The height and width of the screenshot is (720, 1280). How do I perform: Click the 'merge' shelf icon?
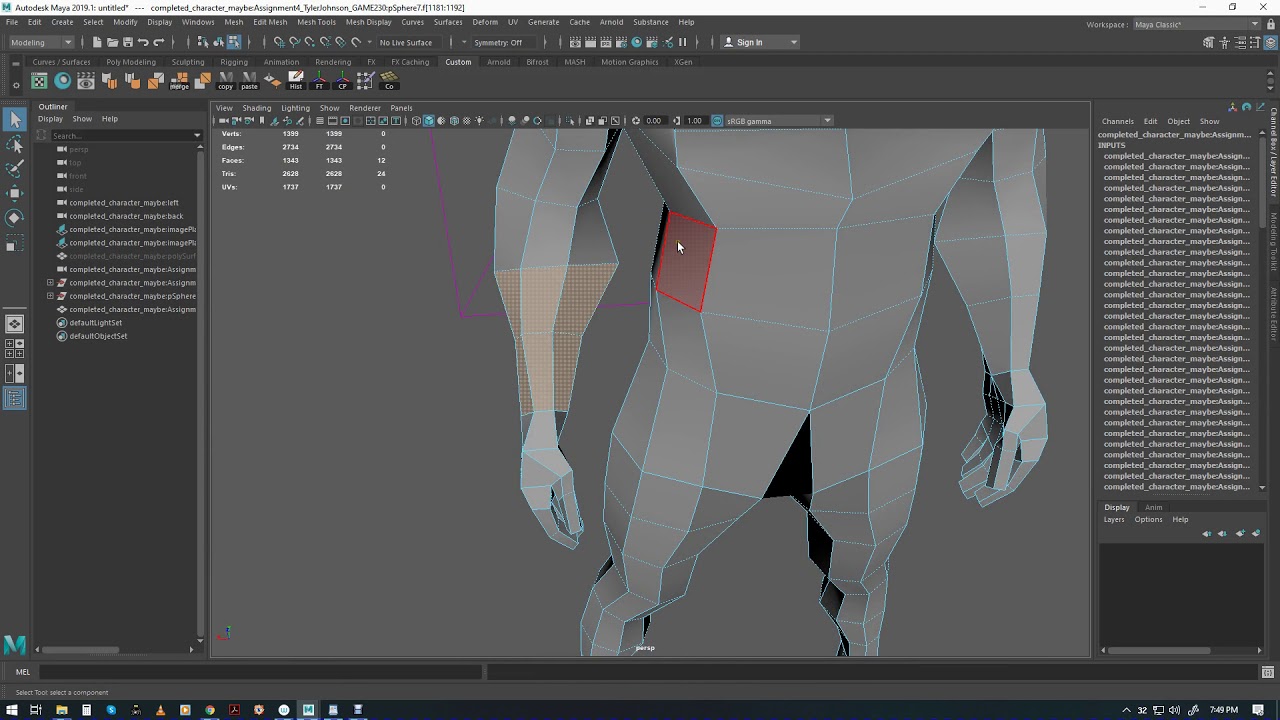tap(179, 81)
